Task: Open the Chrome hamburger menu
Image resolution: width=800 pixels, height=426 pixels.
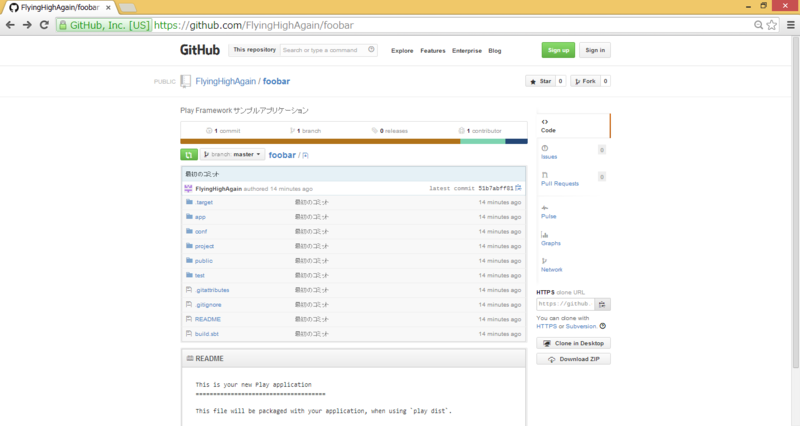Action: [x=791, y=25]
